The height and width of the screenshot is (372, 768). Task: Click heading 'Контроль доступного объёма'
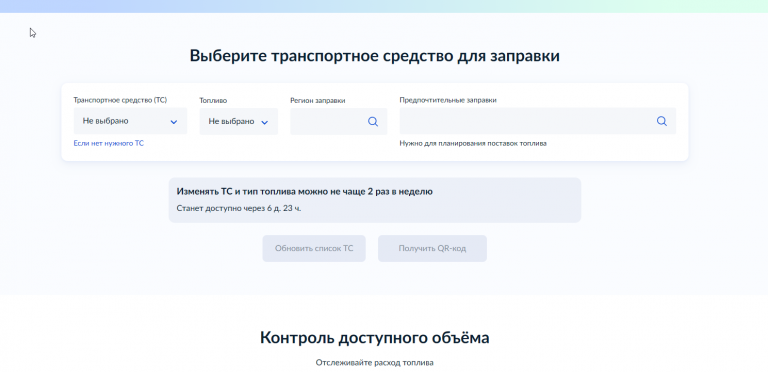(375, 338)
